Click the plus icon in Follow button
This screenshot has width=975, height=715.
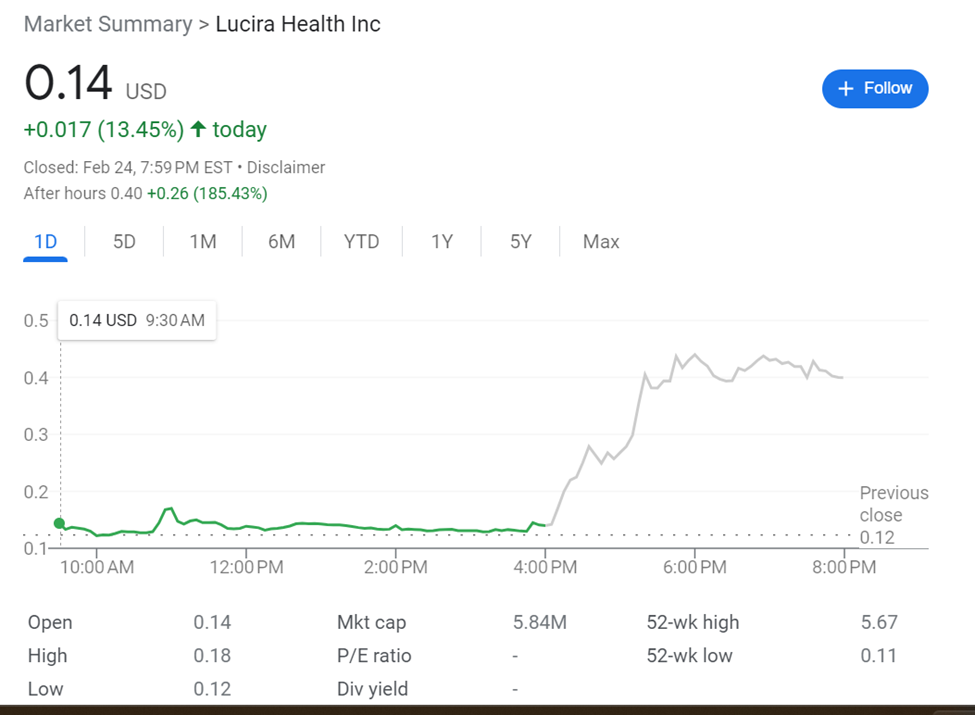pos(846,89)
